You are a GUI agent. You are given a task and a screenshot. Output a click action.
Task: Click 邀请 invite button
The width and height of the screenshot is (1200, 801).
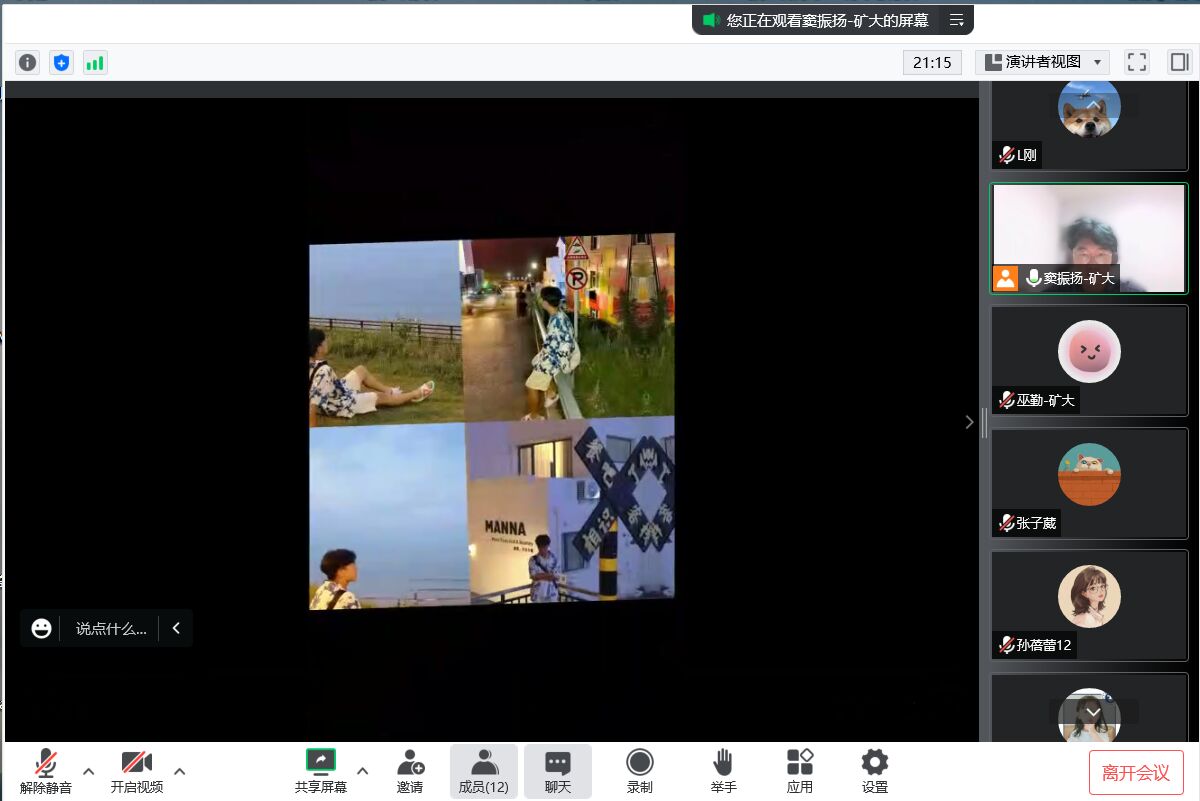click(x=410, y=771)
